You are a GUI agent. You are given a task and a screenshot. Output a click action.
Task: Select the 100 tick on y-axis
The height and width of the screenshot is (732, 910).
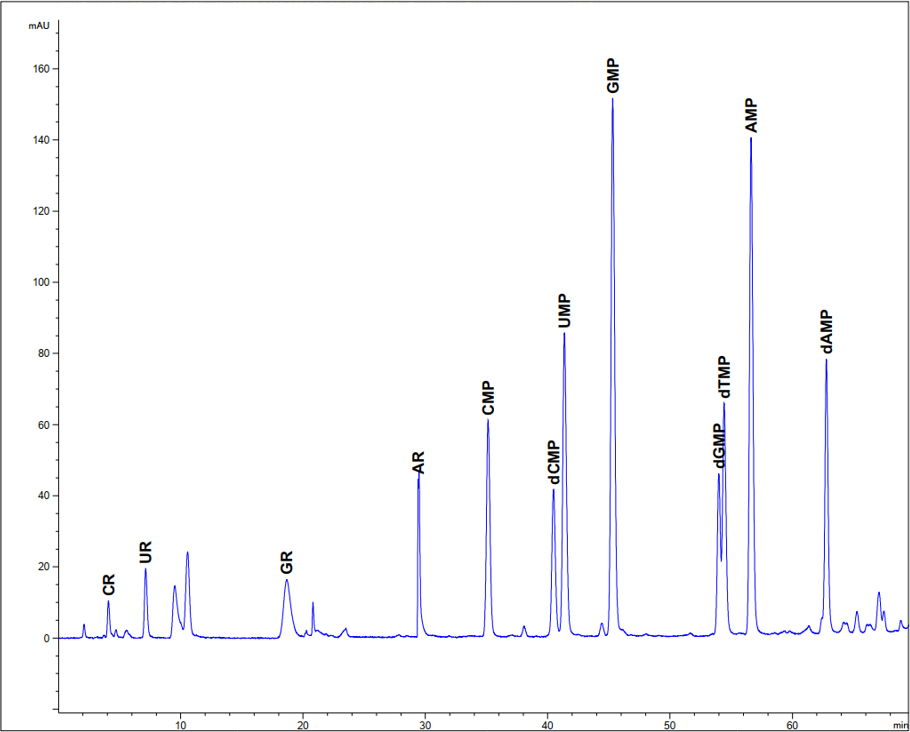[40, 282]
